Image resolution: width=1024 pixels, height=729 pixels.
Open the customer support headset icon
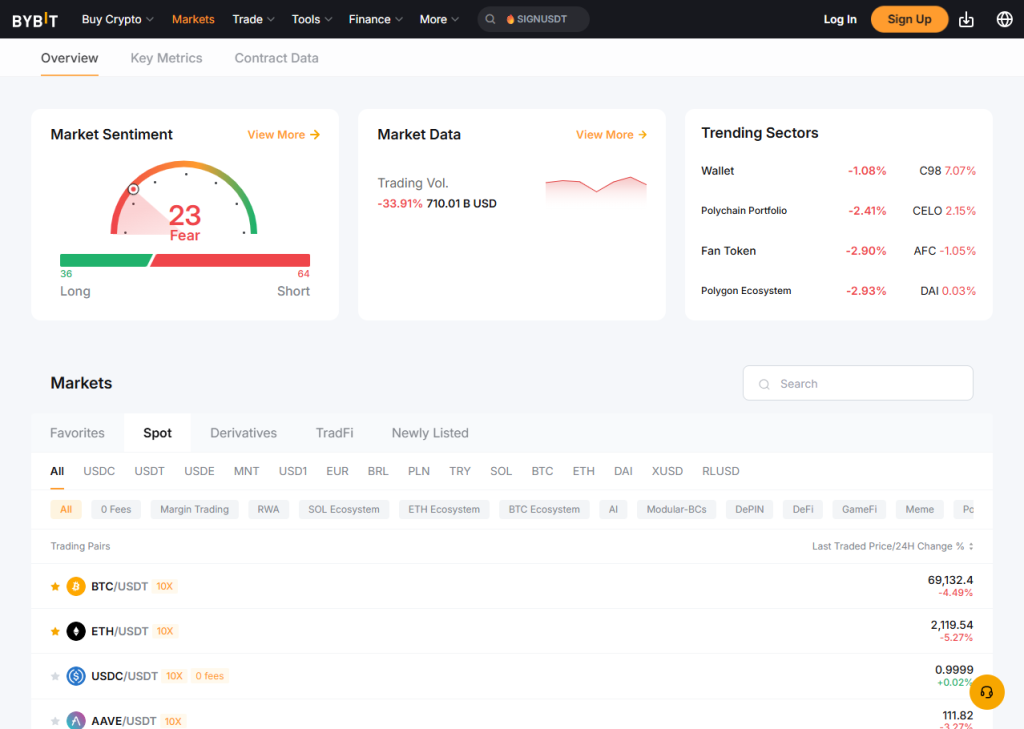coord(987,692)
